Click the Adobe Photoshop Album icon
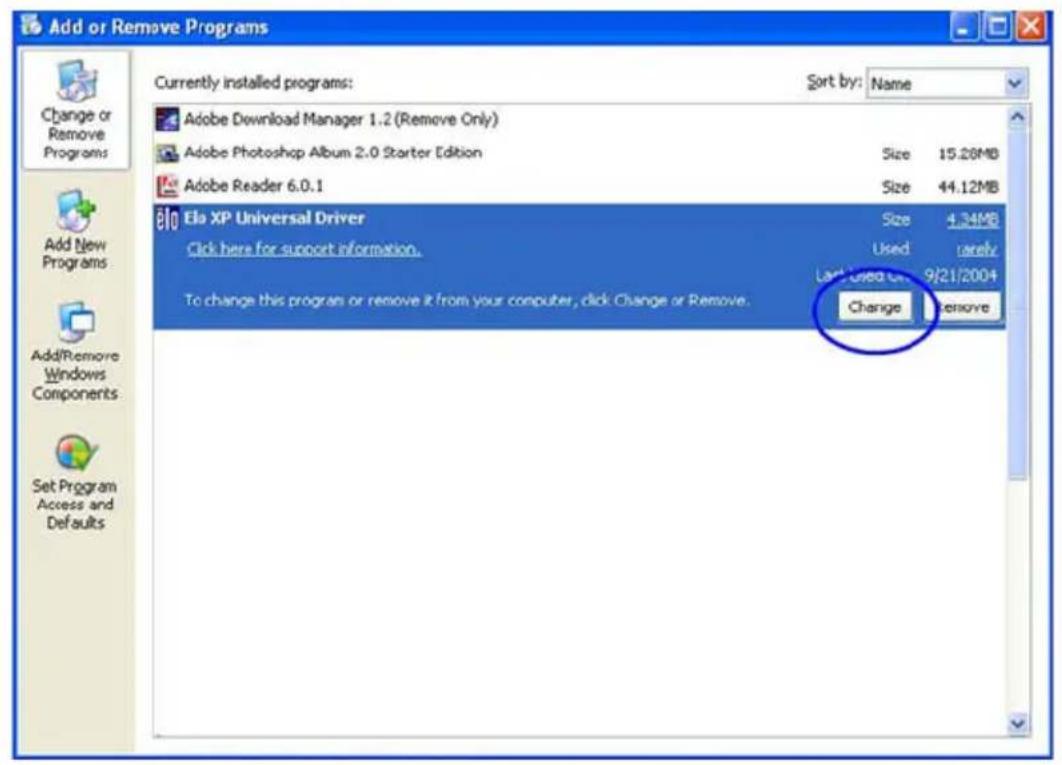Image resolution: width=1062 pixels, height=765 pixels. coord(167,153)
